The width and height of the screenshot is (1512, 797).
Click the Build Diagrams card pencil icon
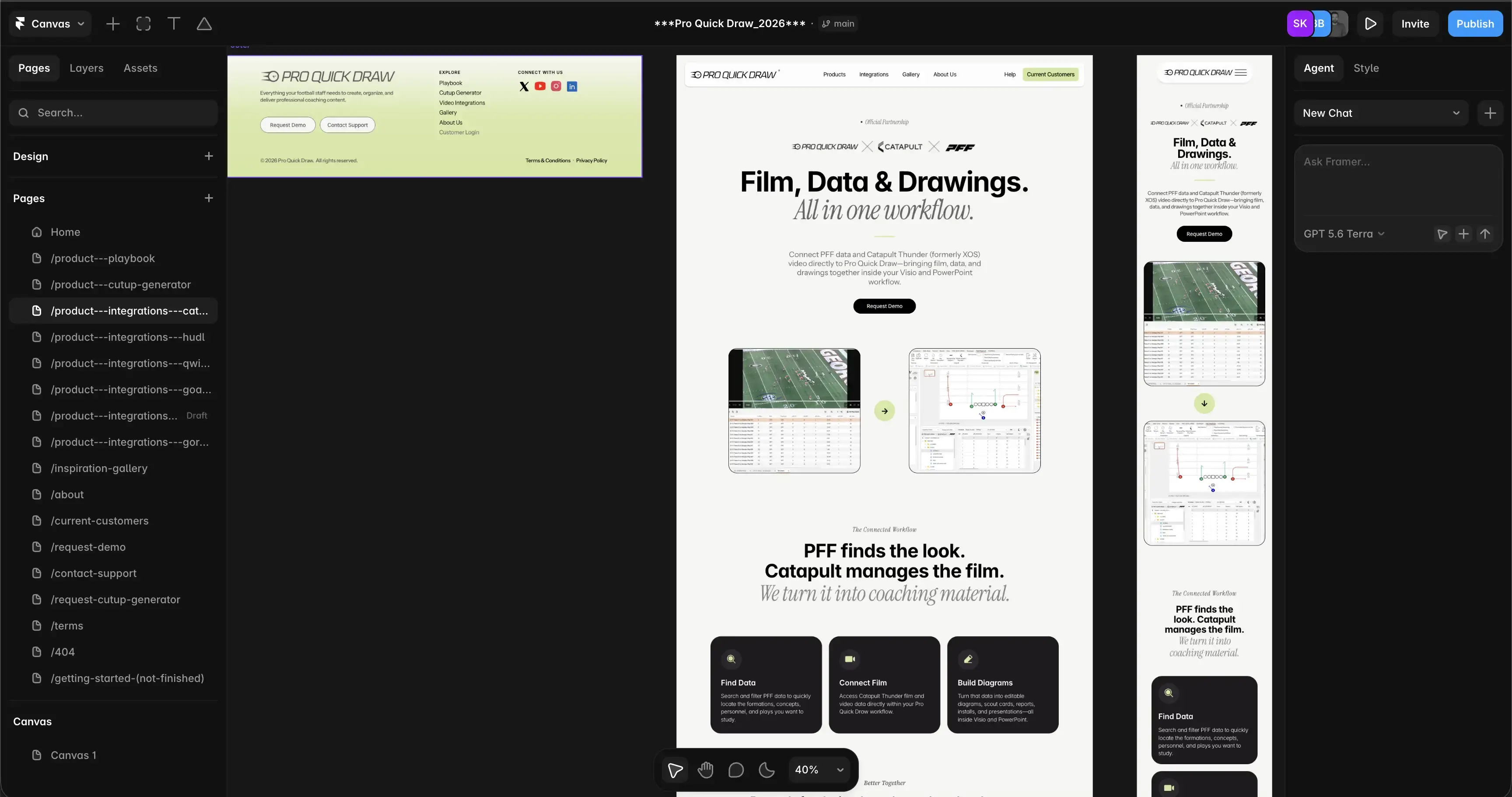tap(969, 659)
